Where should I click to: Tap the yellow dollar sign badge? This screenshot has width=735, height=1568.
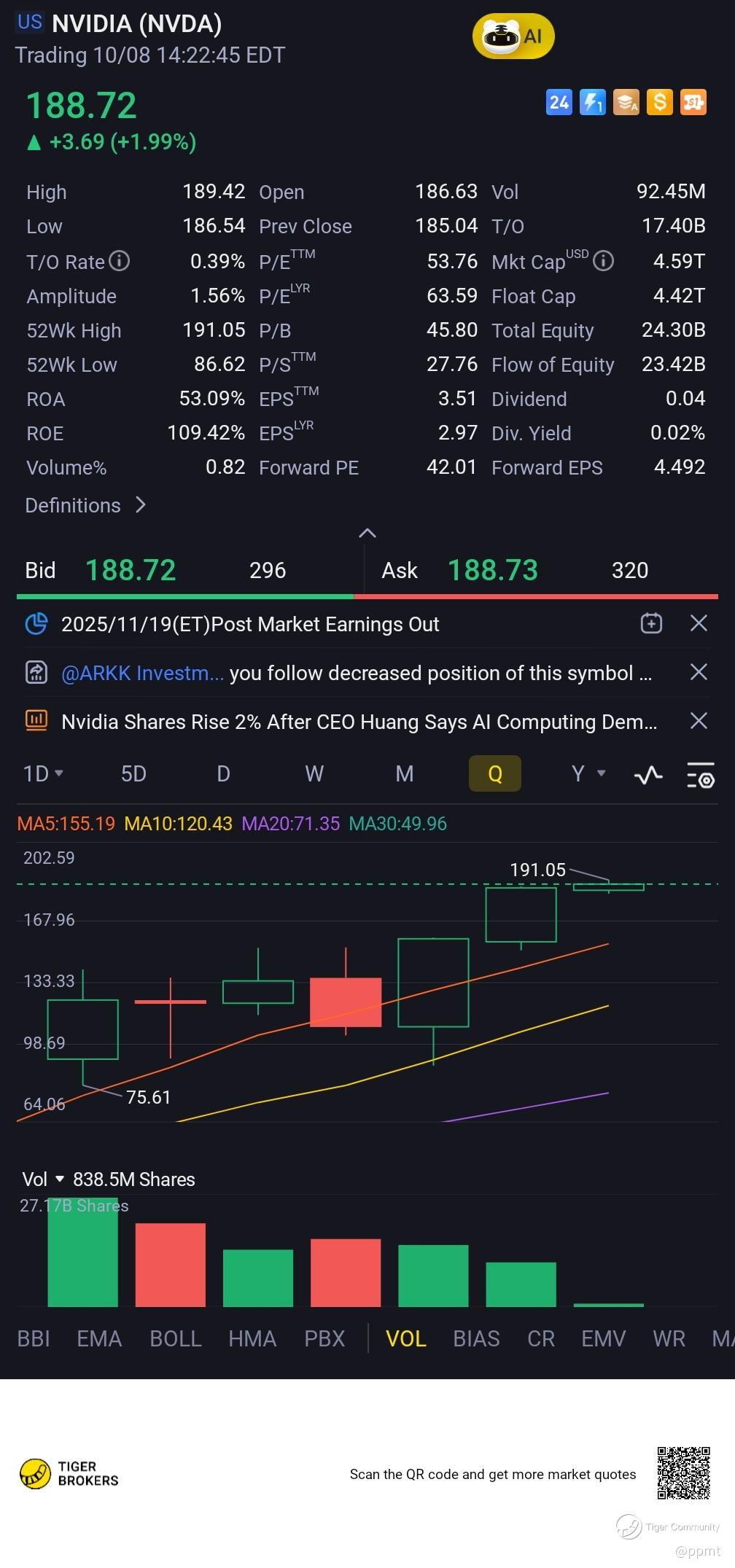tap(660, 102)
